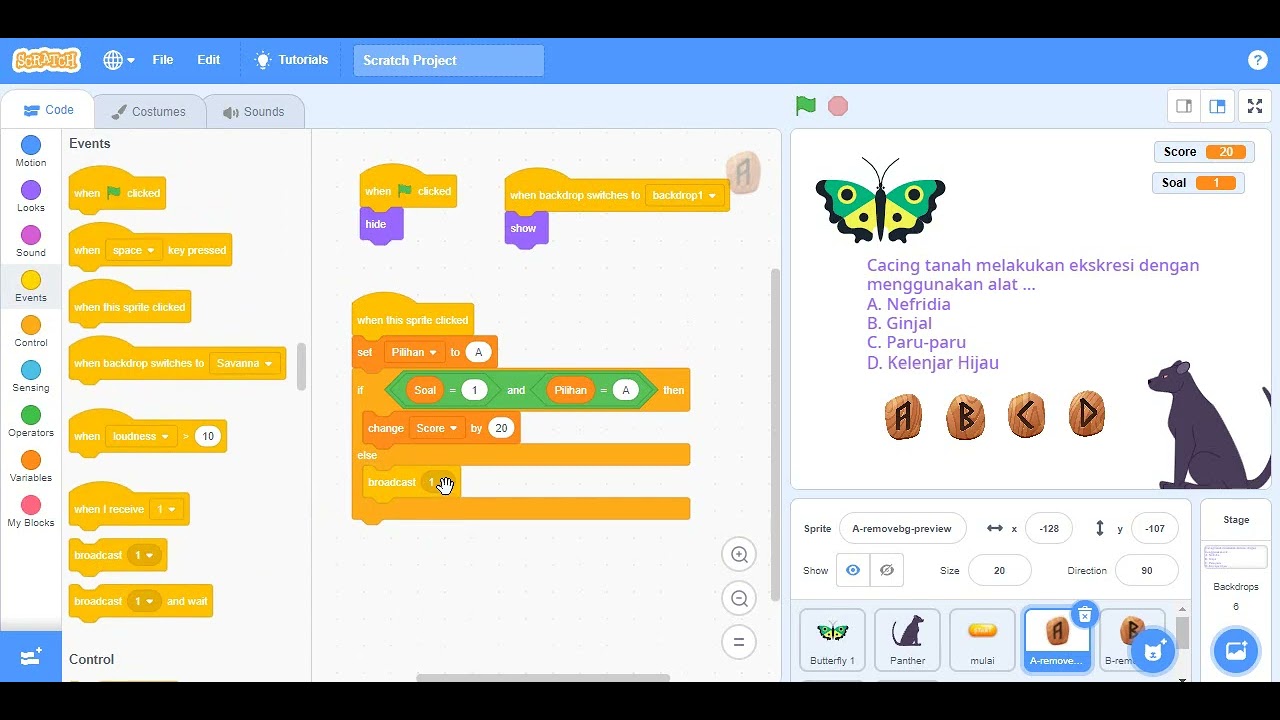Switch to large stage layout
Image resolution: width=1280 pixels, height=720 pixels.
pyautogui.click(x=1217, y=106)
